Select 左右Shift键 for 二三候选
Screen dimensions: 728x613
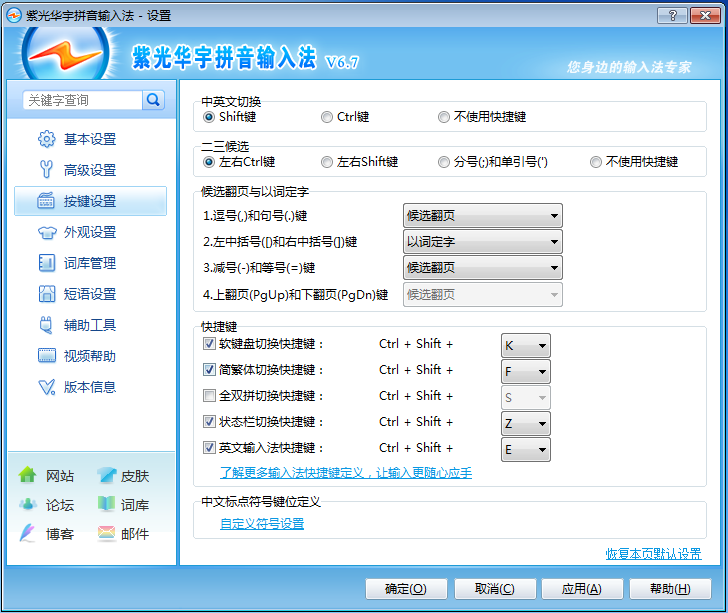[359, 162]
